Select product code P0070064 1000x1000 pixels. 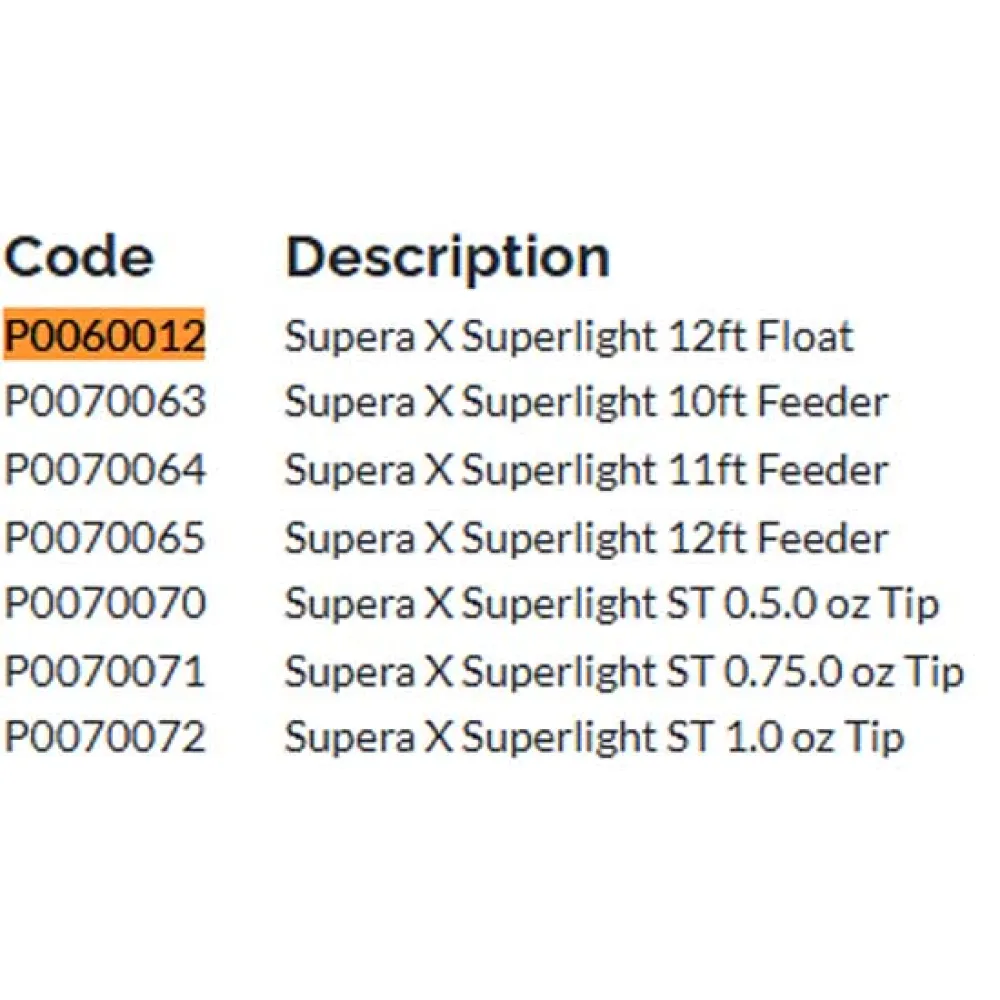click(104, 470)
